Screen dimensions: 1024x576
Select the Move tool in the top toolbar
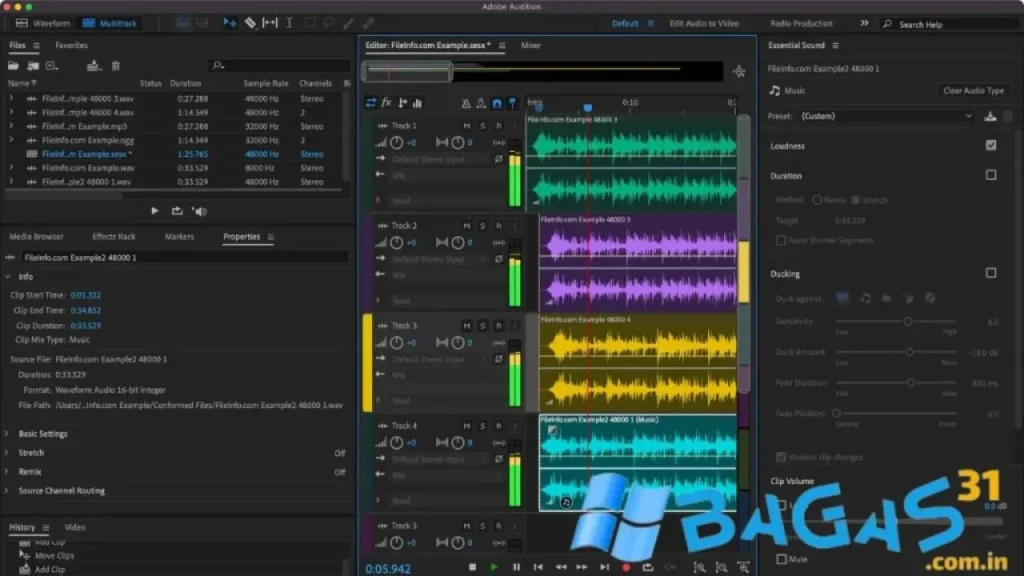click(x=229, y=23)
